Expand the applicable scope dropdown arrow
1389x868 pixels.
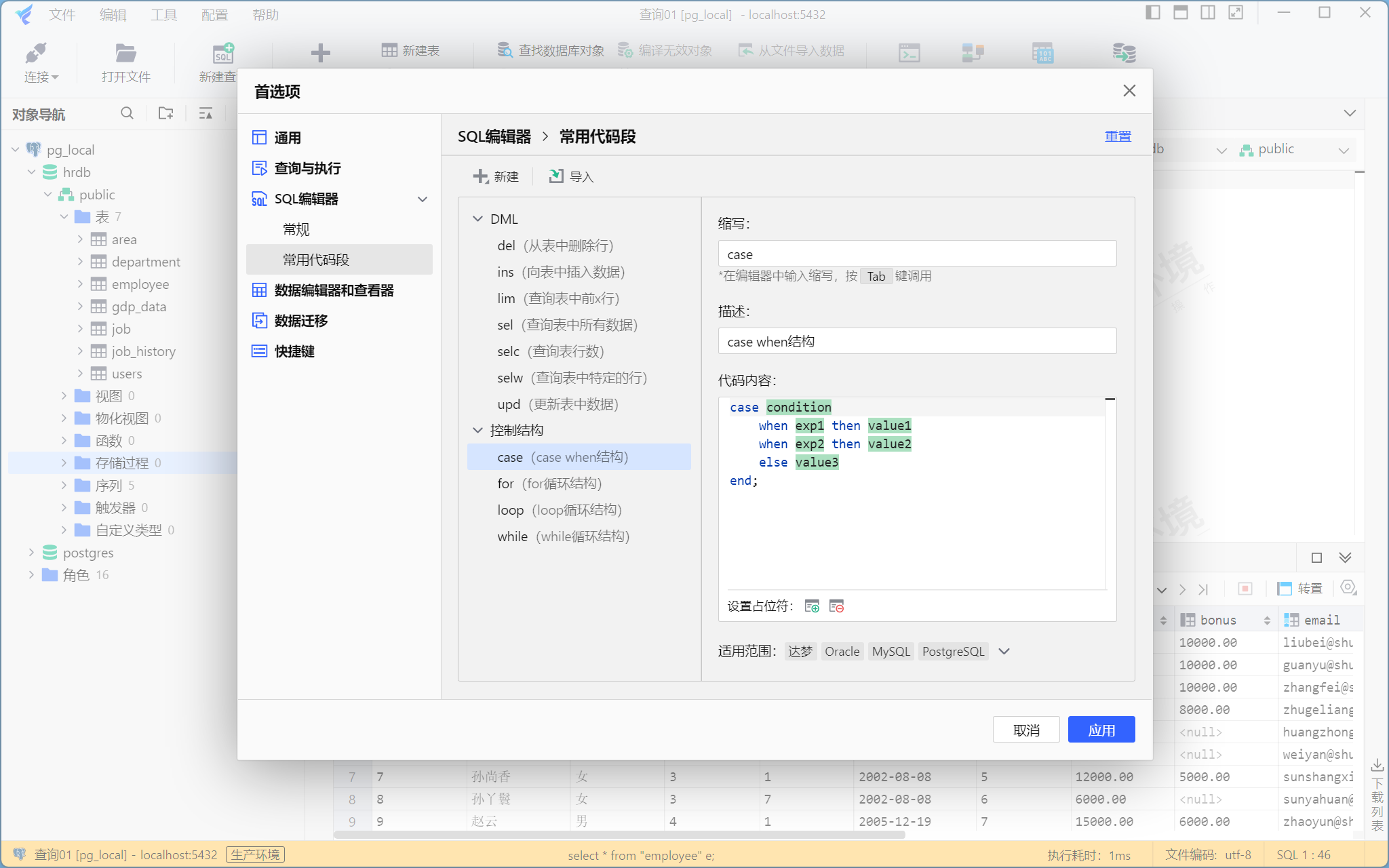tap(1004, 652)
